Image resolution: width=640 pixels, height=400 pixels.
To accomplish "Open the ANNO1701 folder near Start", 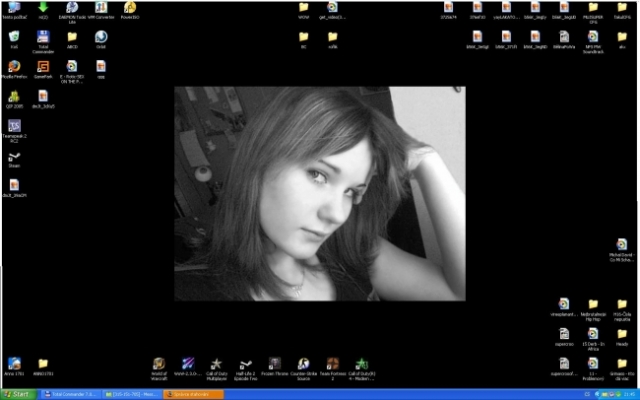I will coord(43,366).
